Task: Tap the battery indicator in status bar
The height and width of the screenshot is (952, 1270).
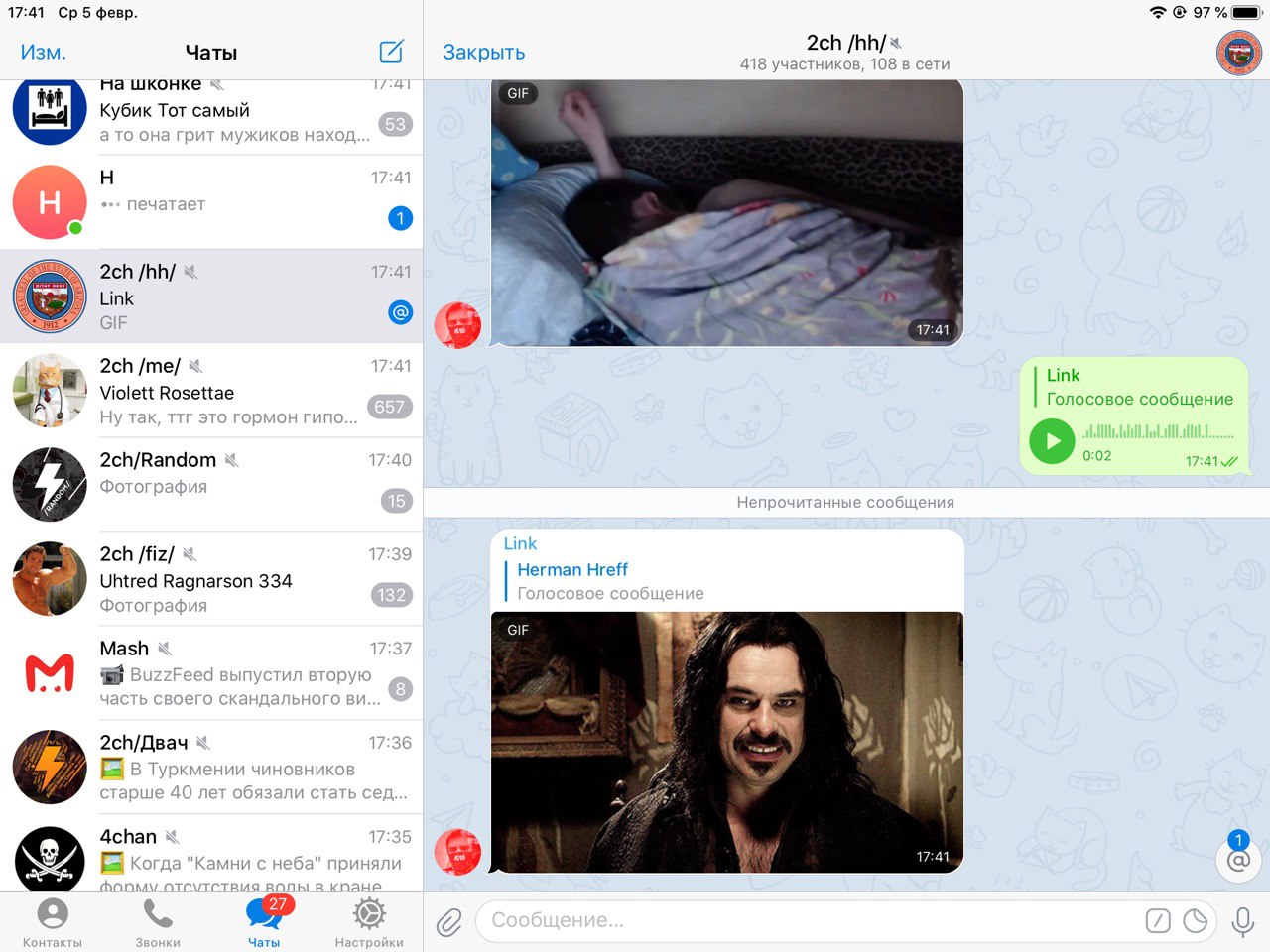Action: 1246,13
